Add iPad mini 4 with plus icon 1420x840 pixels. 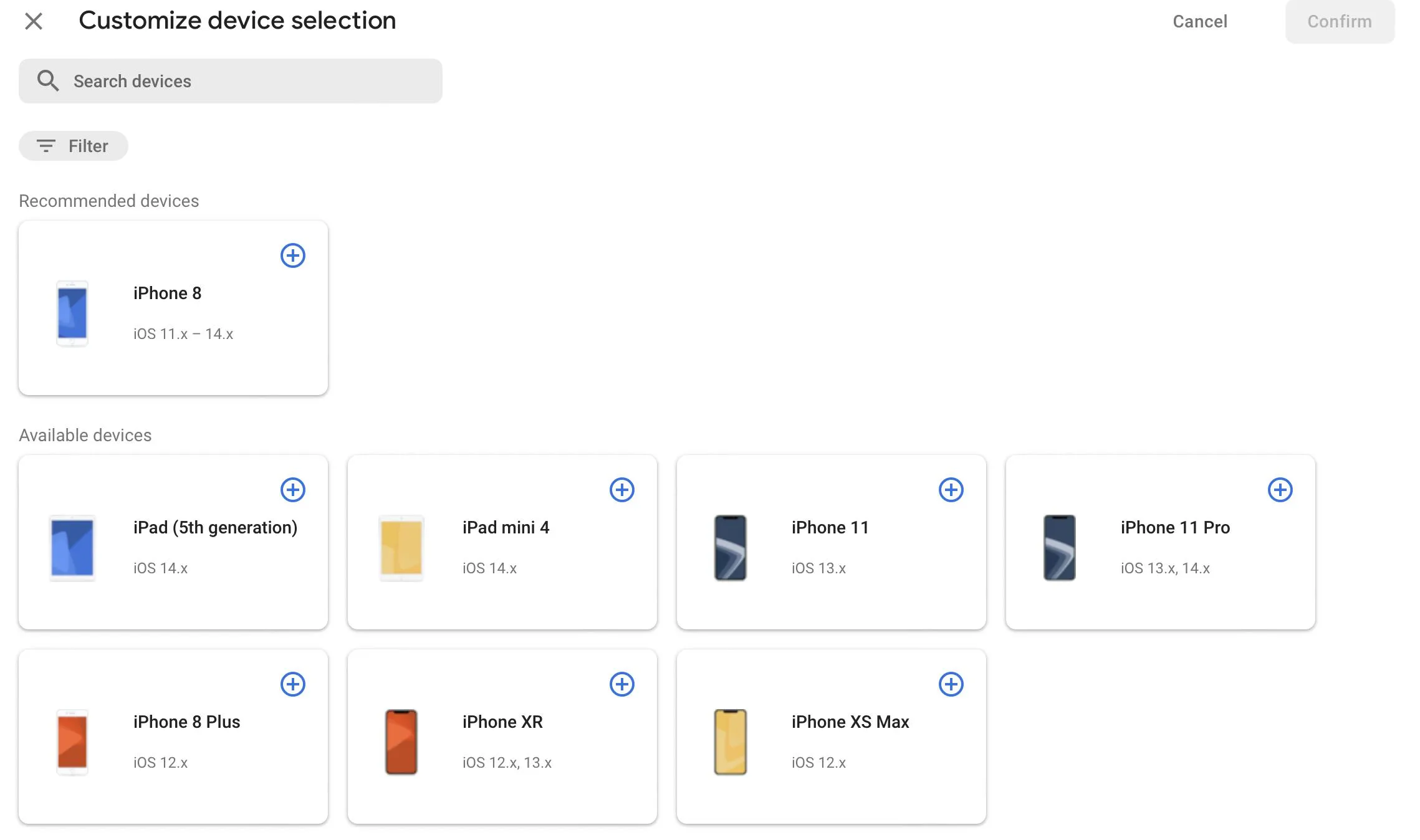point(621,490)
